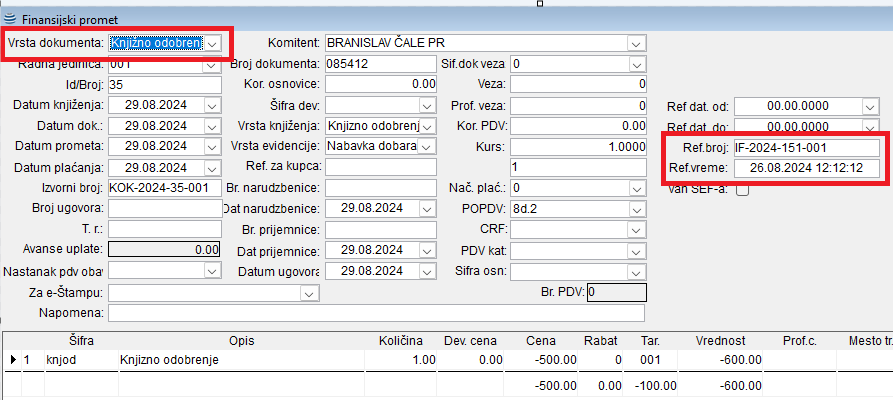This screenshot has width=893, height=400.
Task: Expand the Komitent dropdown list
Action: pyautogui.click(x=636, y=44)
